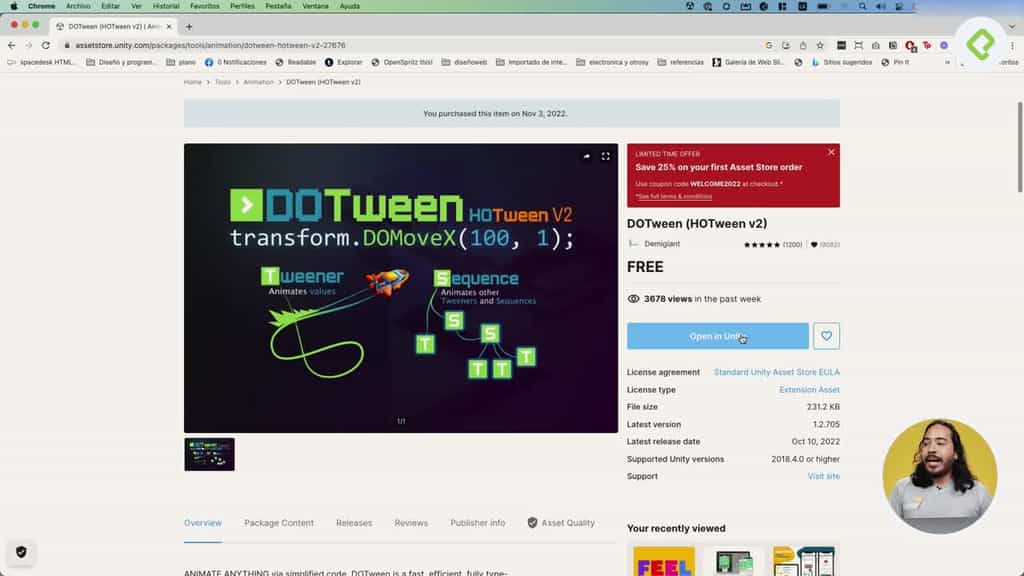Open the Ventana menu
The width and height of the screenshot is (1024, 576).
pos(315,6)
